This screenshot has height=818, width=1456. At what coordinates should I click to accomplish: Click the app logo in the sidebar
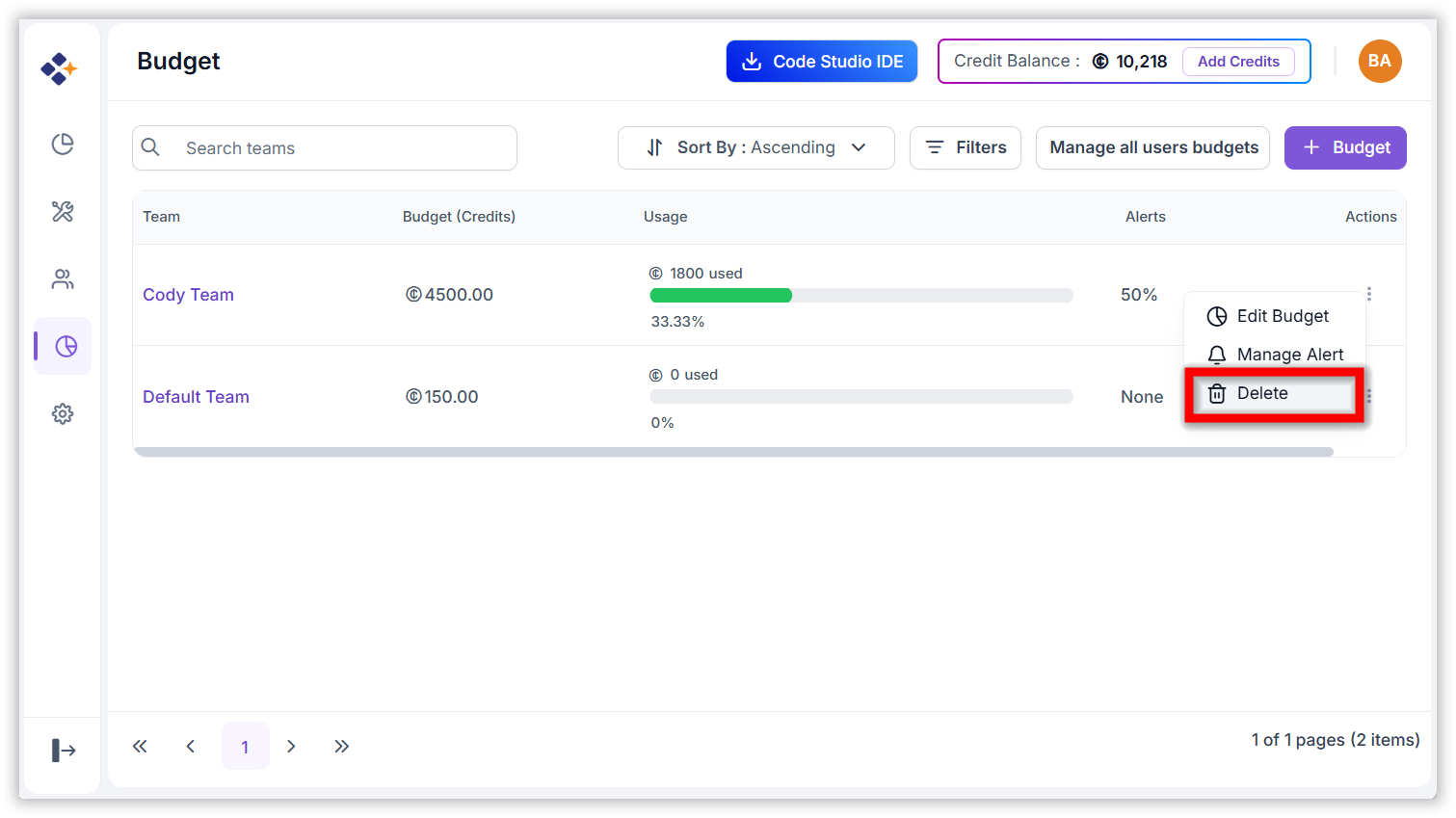point(59,68)
